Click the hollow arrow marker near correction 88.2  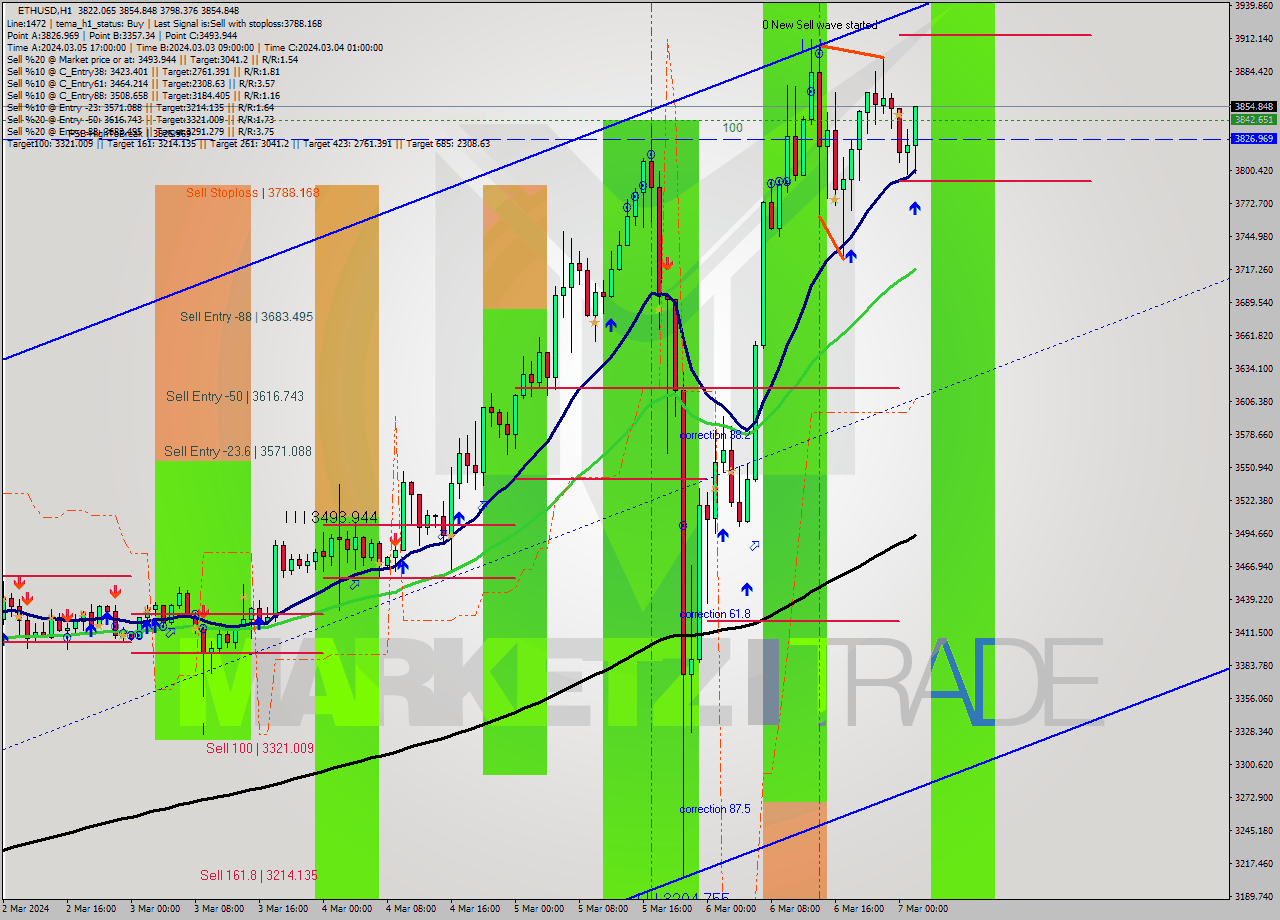tap(754, 546)
